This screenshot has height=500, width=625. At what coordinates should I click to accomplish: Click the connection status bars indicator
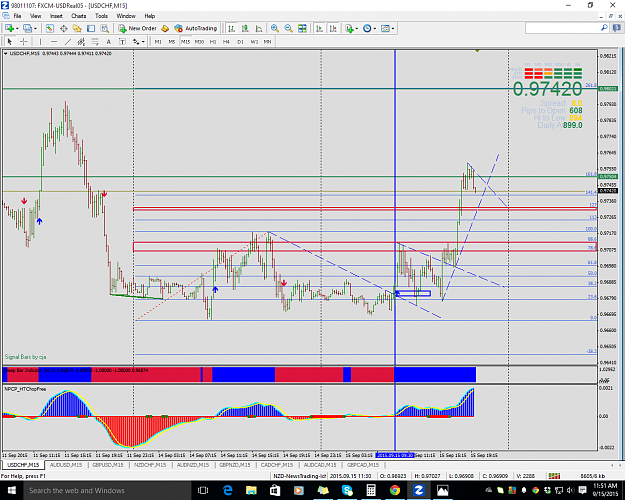(554, 476)
